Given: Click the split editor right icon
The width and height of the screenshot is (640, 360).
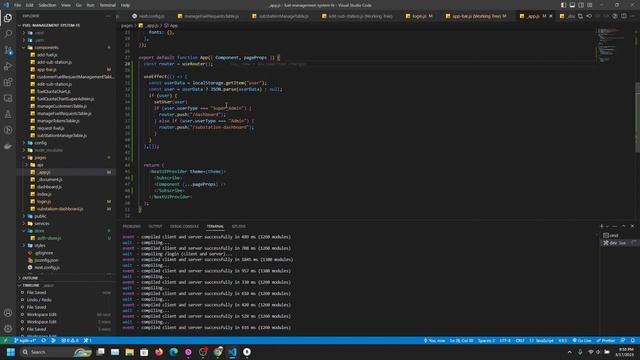Looking at the screenshot, I should tap(624, 16).
